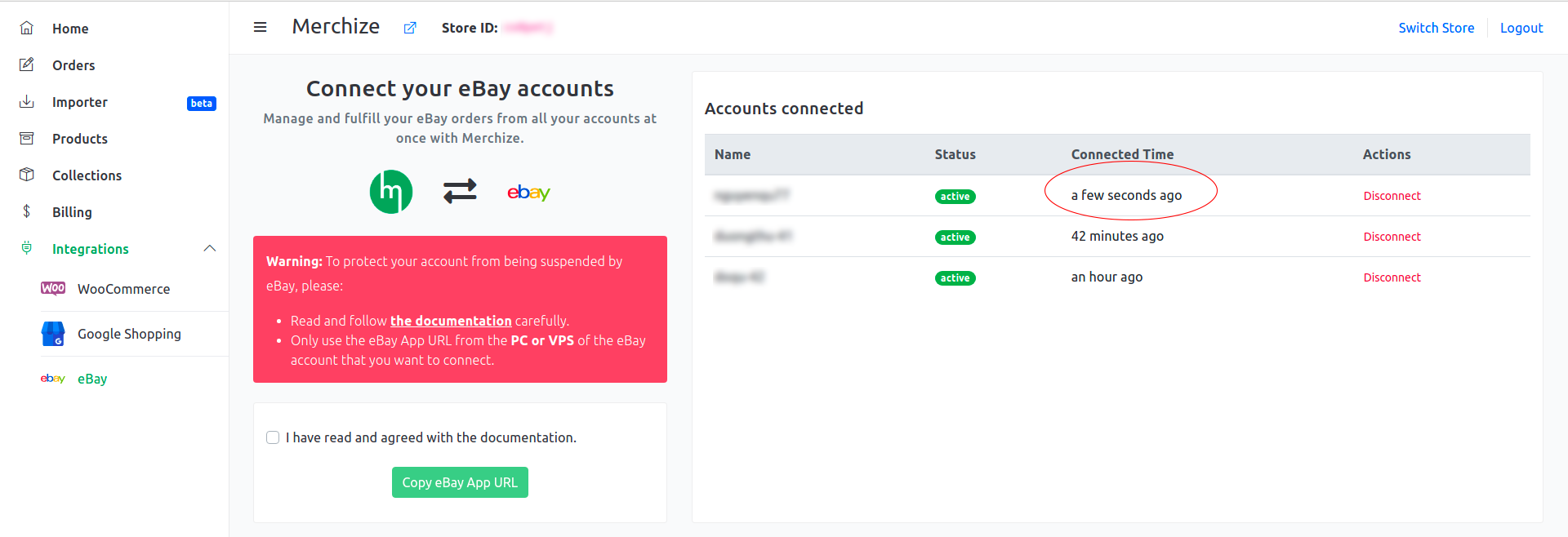
Task: Click the green Merchize logo circle
Action: pyautogui.click(x=391, y=192)
